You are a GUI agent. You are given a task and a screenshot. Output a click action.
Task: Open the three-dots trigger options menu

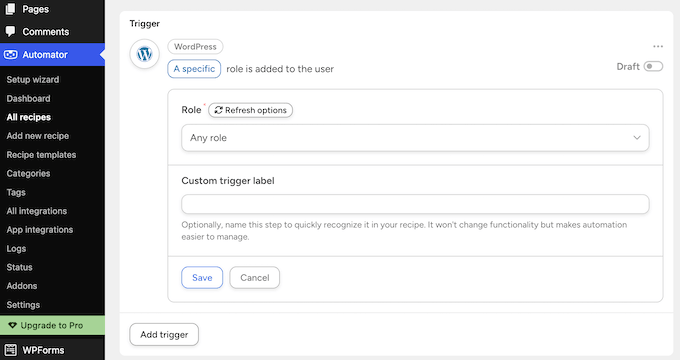point(657,46)
